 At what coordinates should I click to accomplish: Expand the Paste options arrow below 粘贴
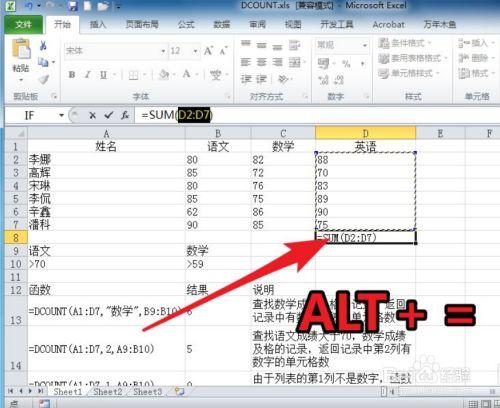21,80
